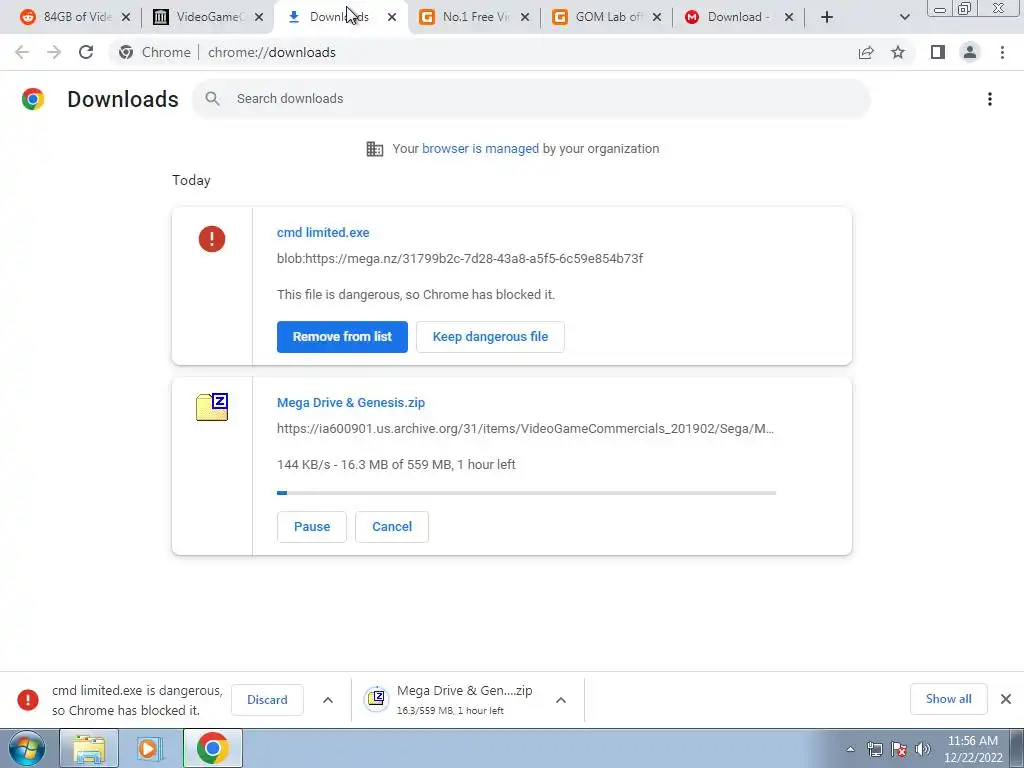Bookmark this tab with star icon
Screen dimensions: 1024x768
pos(898,52)
